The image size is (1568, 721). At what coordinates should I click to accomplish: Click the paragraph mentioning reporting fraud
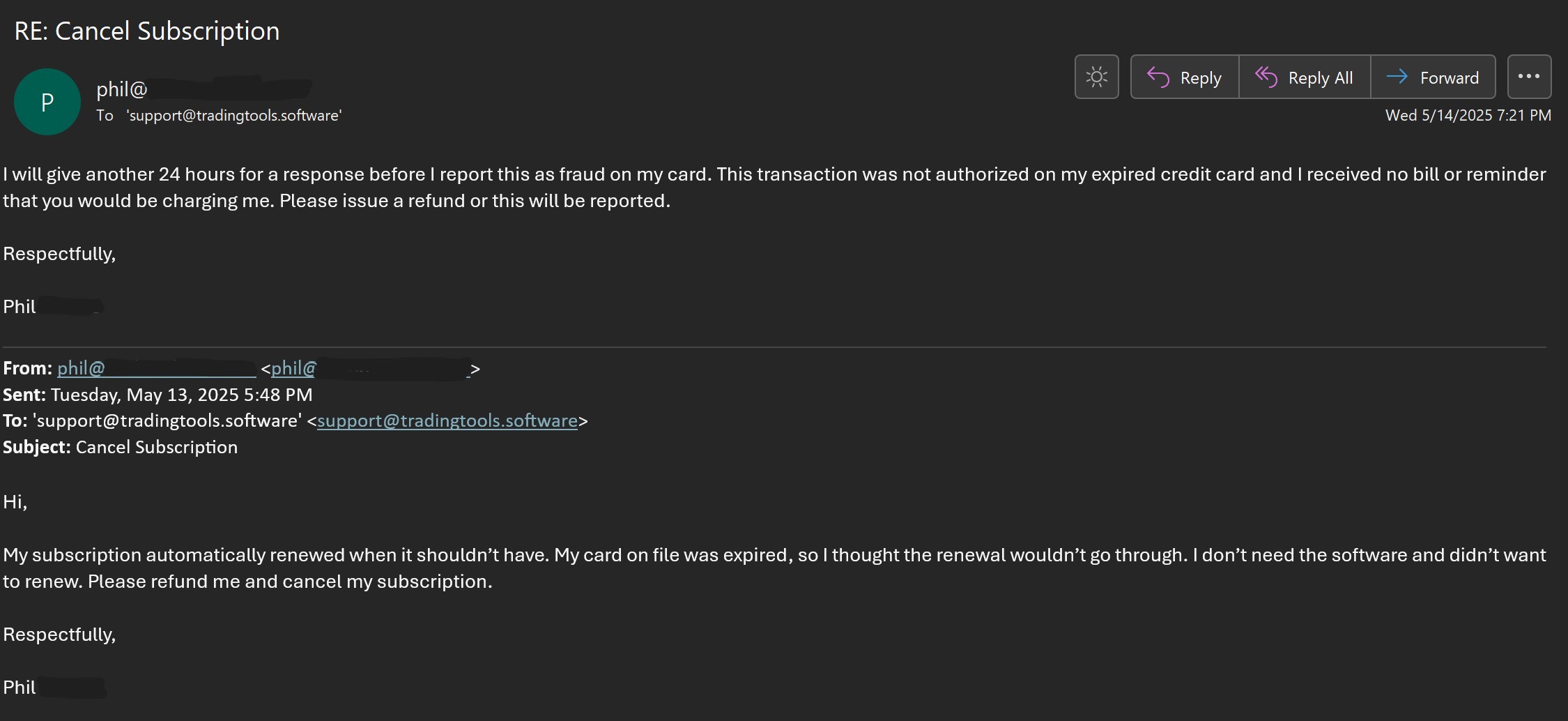(x=774, y=188)
